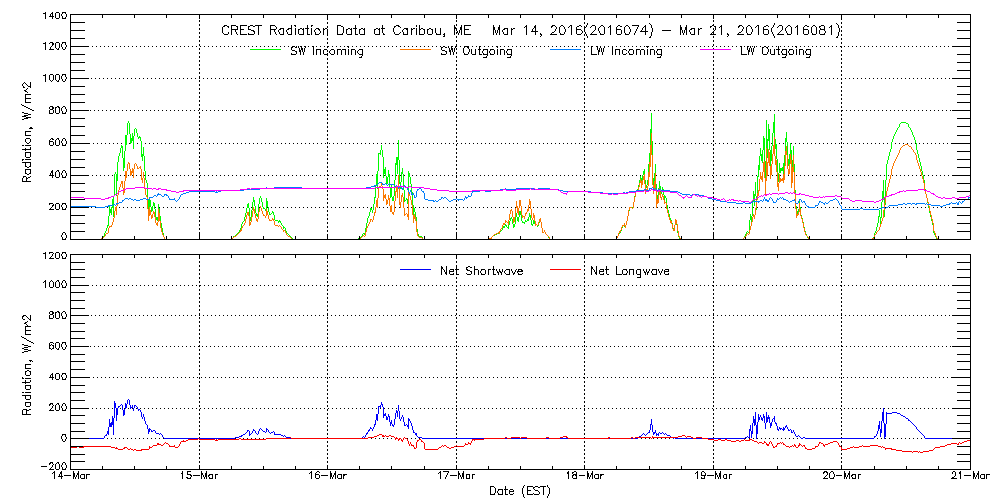1000x500 pixels.
Task: Click the blue Net Shortwave legend line
Action: point(416,270)
